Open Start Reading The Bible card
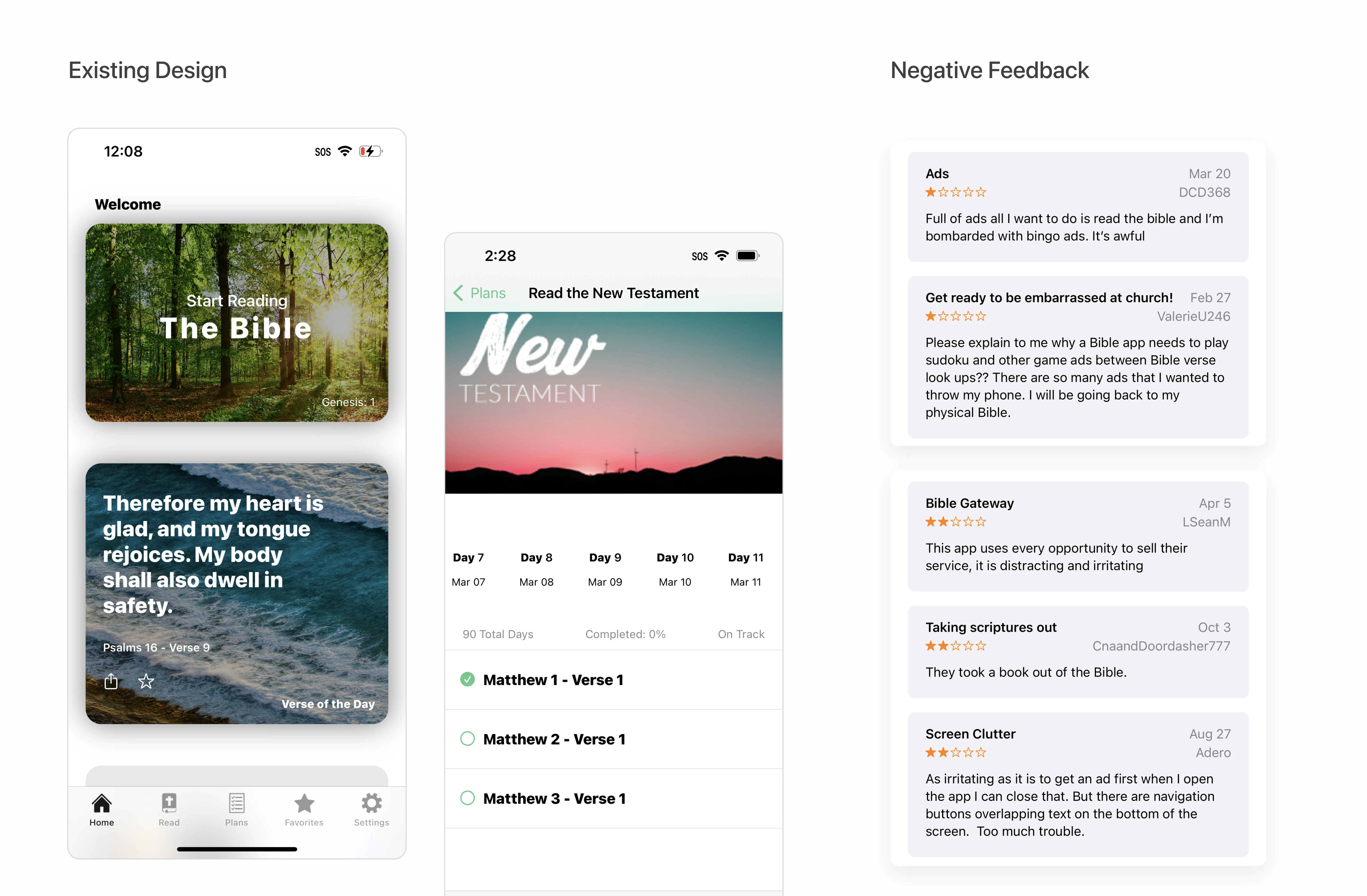The height and width of the screenshot is (896, 1367). coord(237,323)
